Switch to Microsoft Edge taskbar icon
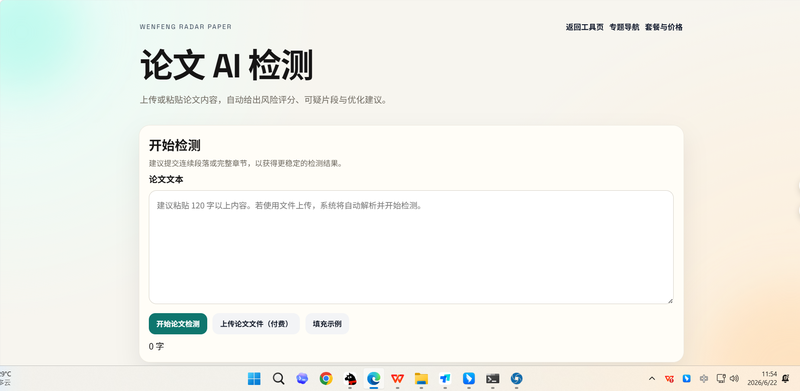 pos(374,378)
